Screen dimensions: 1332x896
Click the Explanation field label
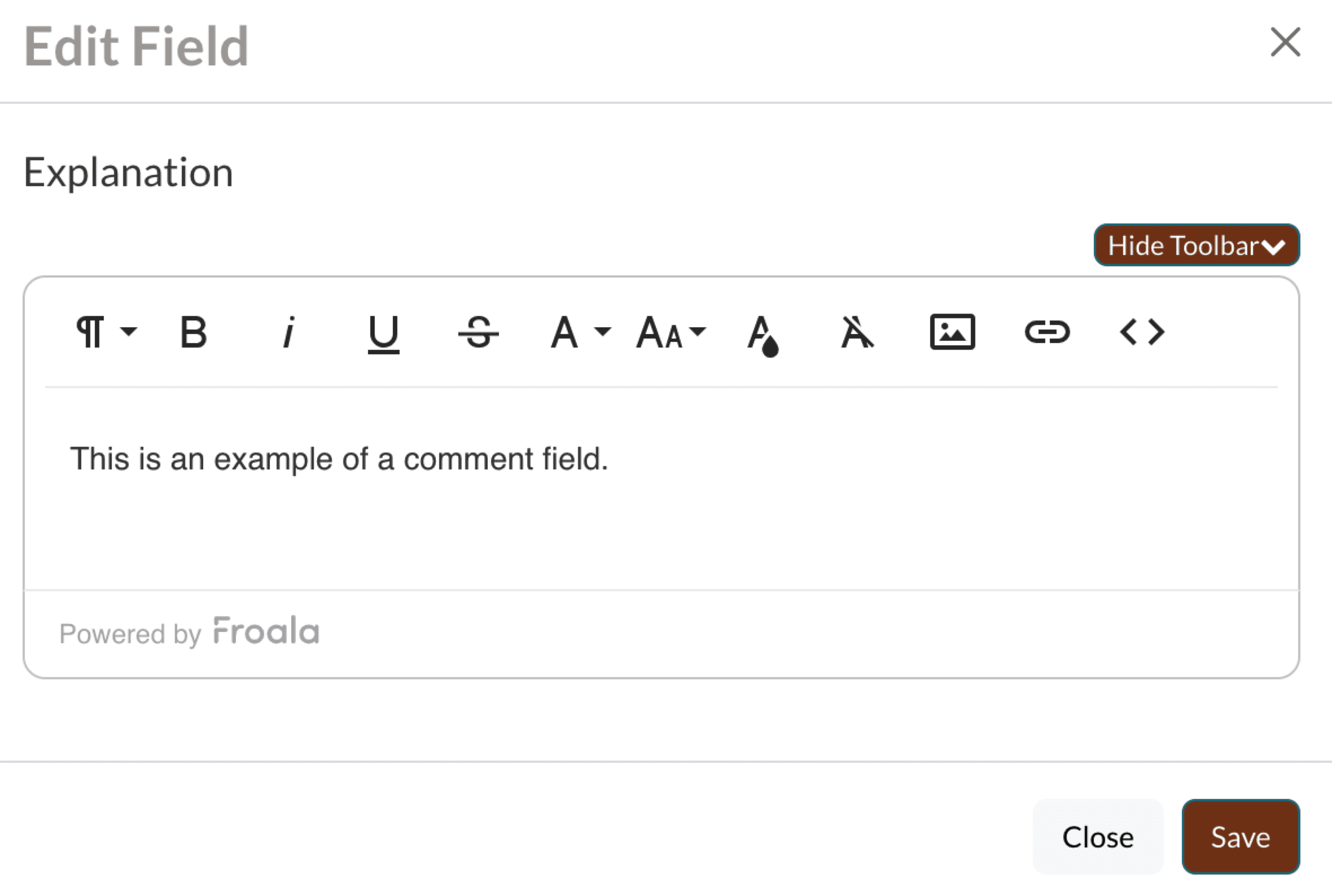click(x=129, y=173)
